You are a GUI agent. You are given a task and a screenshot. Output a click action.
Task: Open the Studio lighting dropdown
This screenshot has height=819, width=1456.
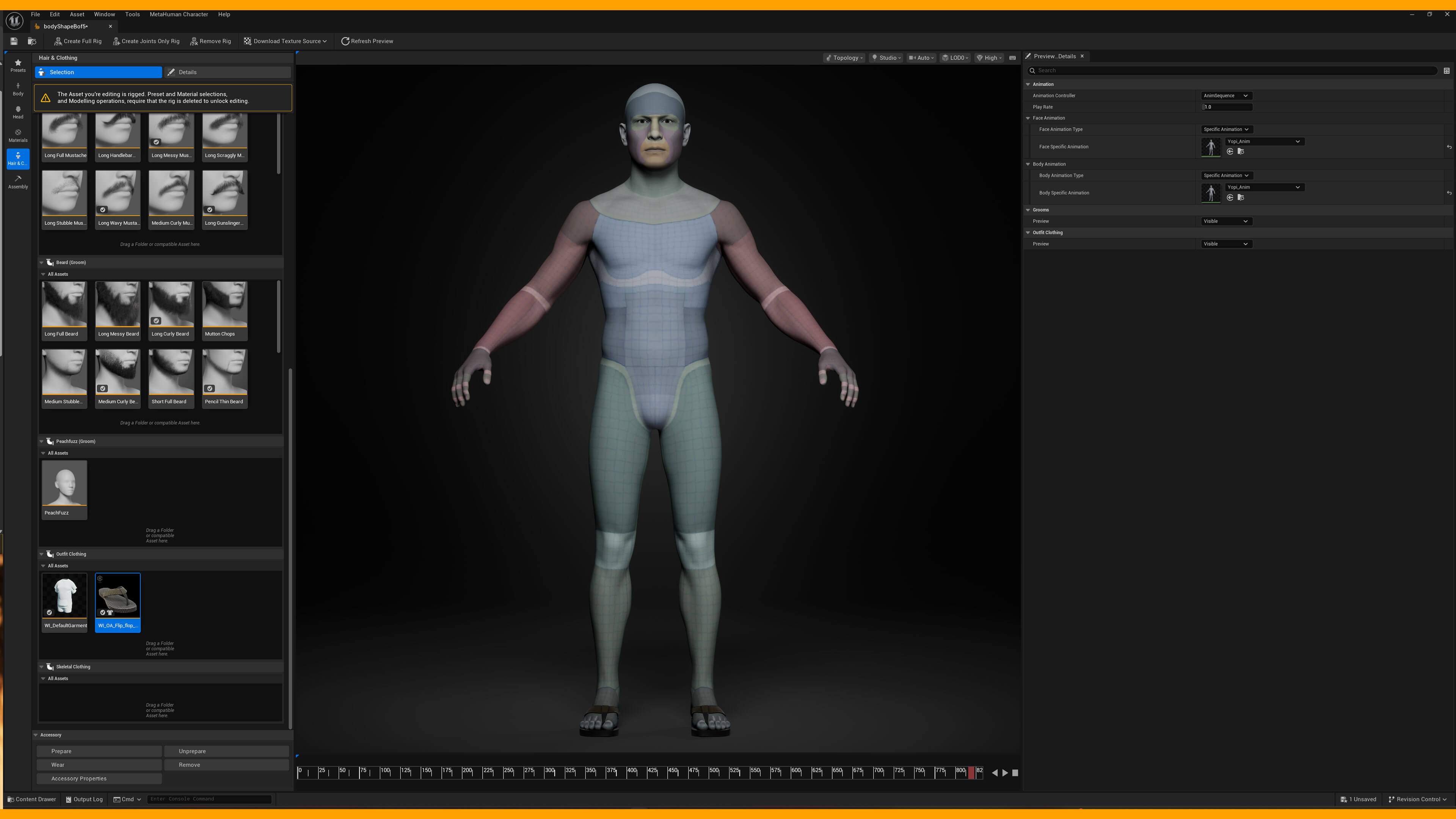(886, 58)
